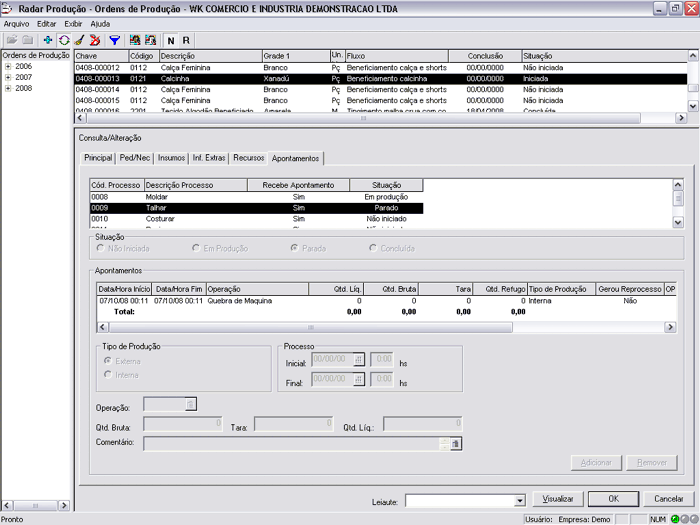Select the Parada situation radio button
This screenshot has height=525, width=700.
point(293,248)
